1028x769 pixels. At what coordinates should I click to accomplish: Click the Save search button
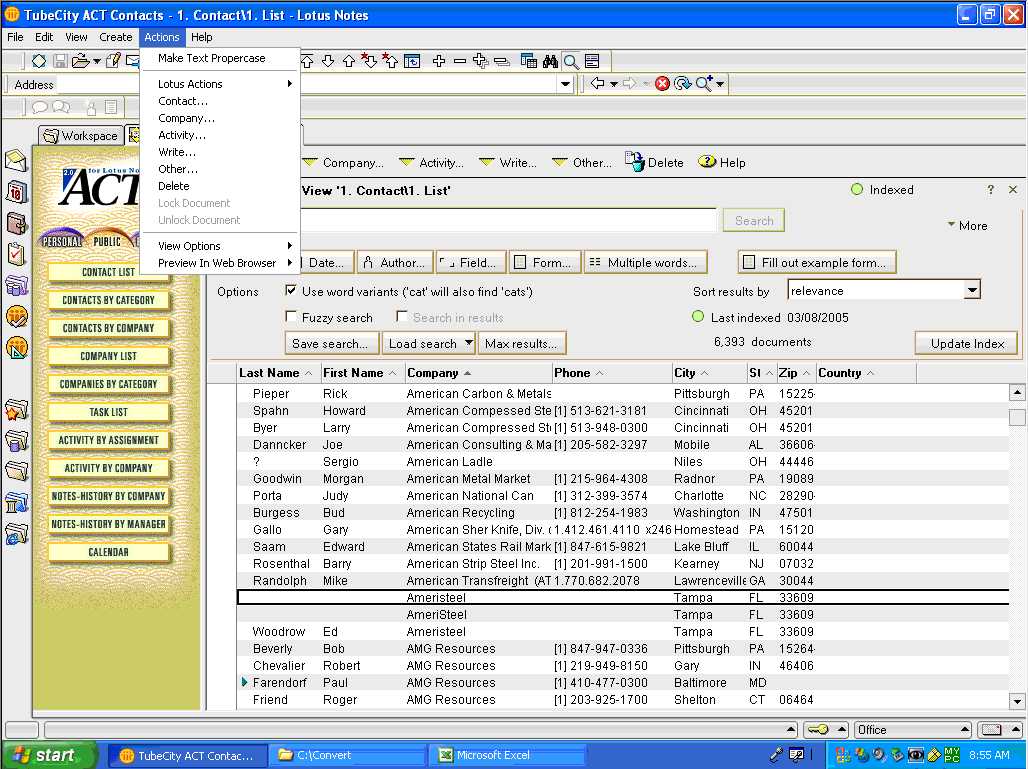pos(332,343)
